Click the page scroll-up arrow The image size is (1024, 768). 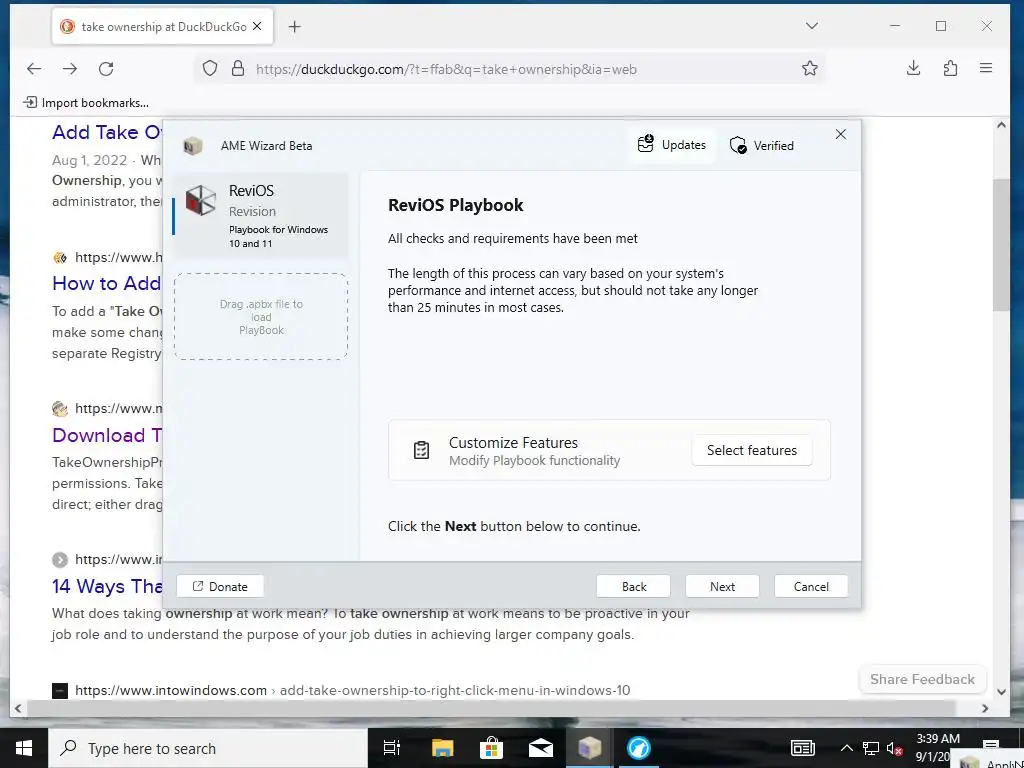[x=1001, y=125]
